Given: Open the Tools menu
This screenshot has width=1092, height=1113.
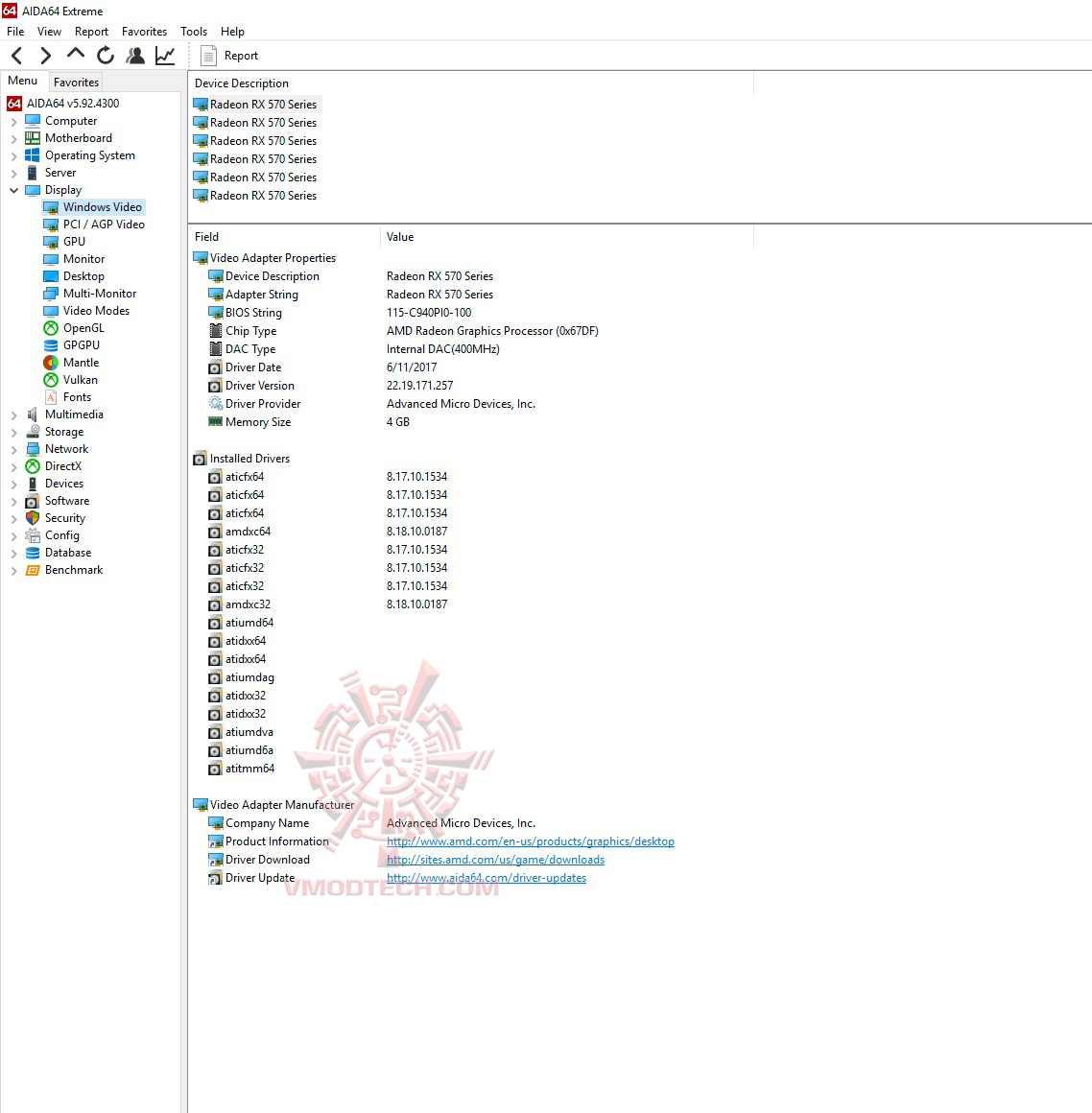Looking at the screenshot, I should point(194,32).
